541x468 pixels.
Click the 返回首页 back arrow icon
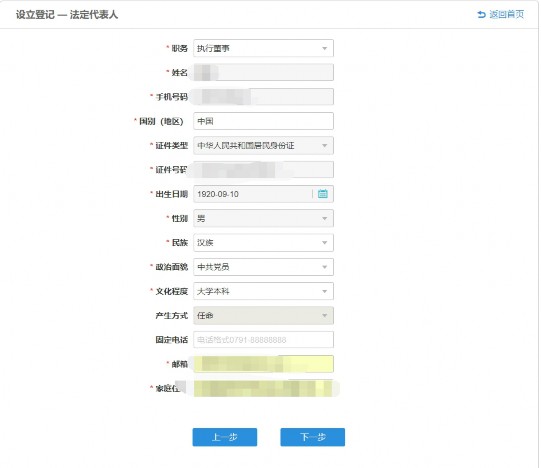click(x=481, y=14)
